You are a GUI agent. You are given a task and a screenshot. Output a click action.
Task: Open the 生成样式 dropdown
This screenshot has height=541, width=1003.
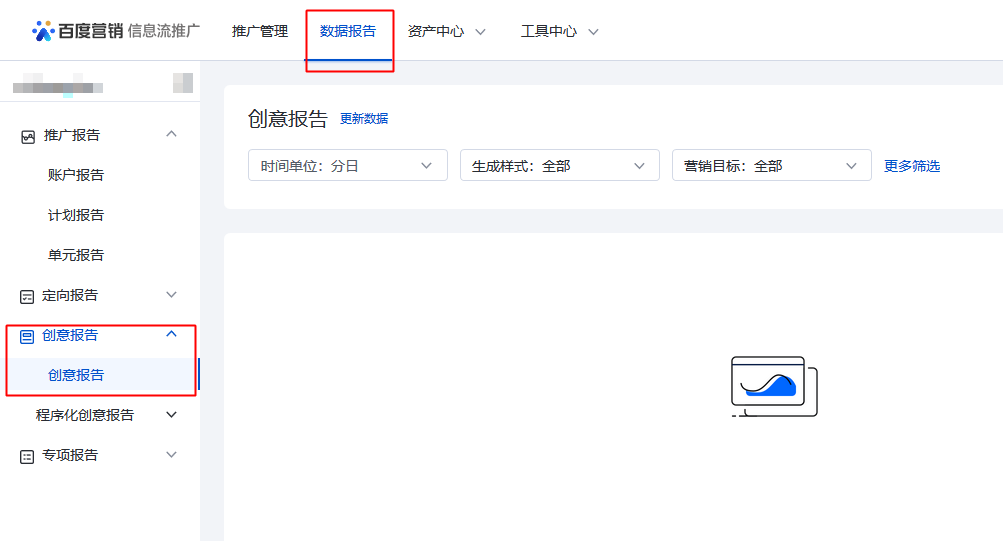tap(559, 166)
